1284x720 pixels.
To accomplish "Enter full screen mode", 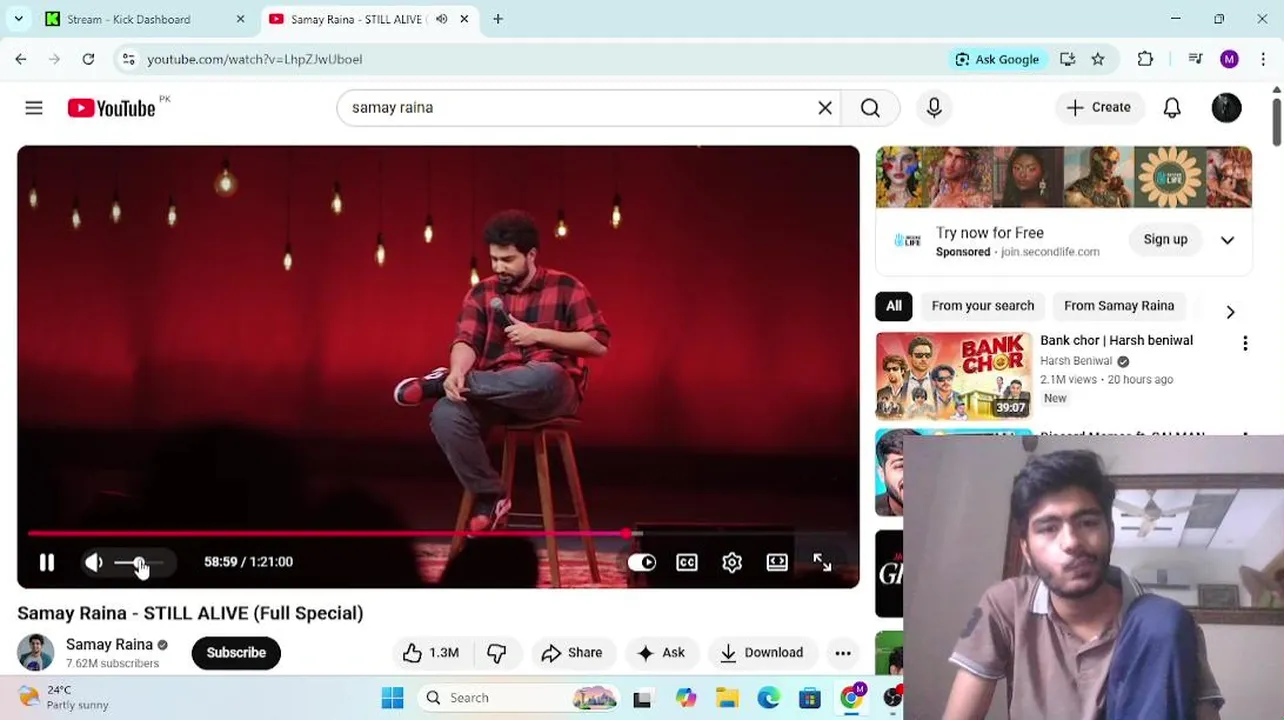I will (822, 562).
